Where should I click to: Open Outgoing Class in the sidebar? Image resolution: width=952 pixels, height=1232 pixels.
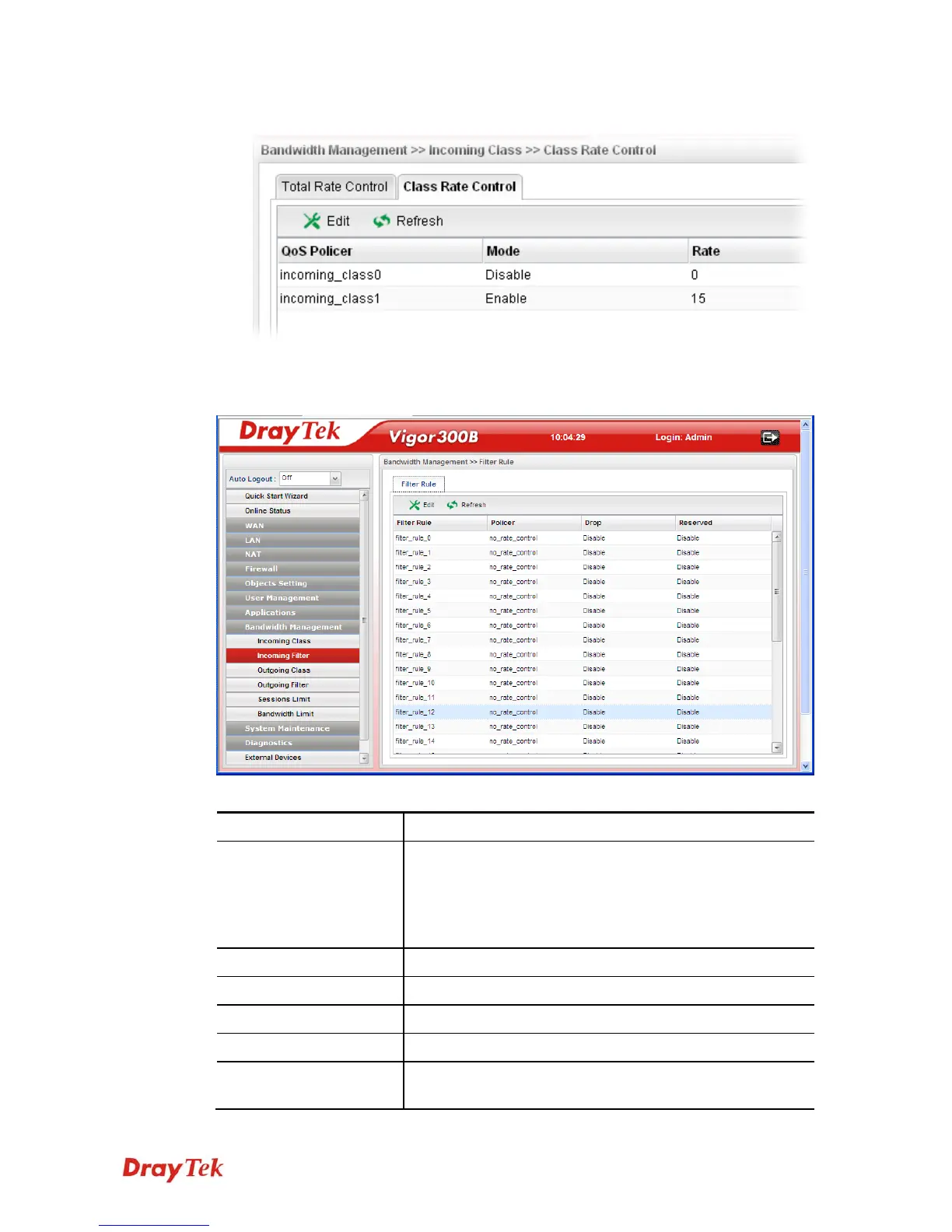tap(293, 670)
